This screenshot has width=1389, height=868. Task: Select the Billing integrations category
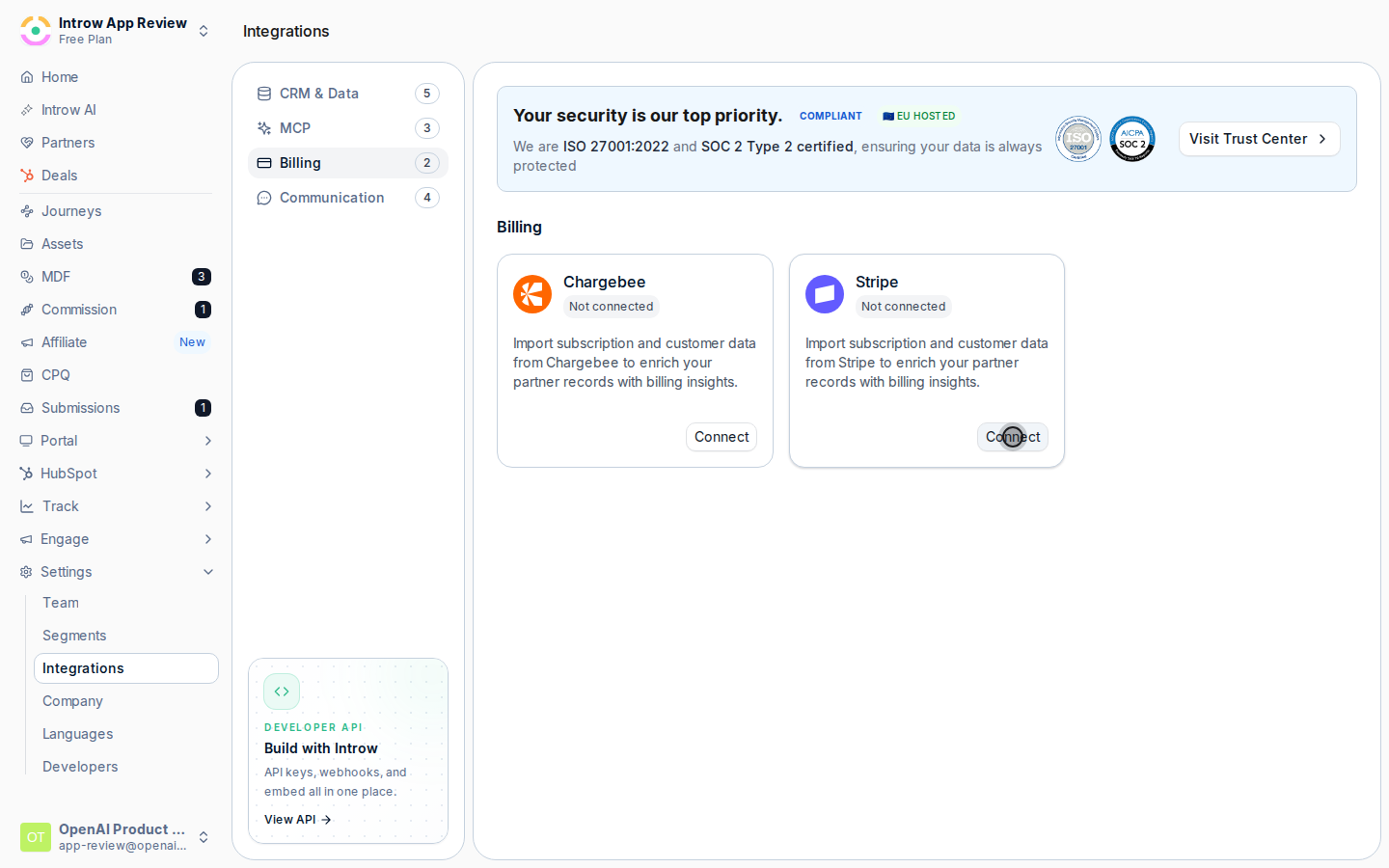(348, 163)
